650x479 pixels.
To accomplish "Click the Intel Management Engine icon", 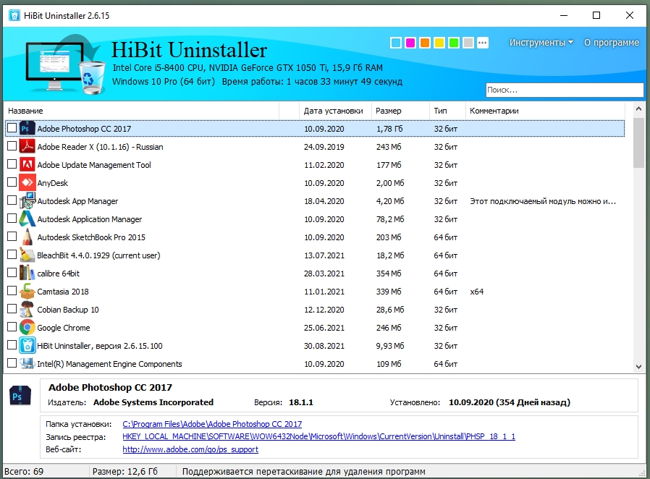I will 27,364.
